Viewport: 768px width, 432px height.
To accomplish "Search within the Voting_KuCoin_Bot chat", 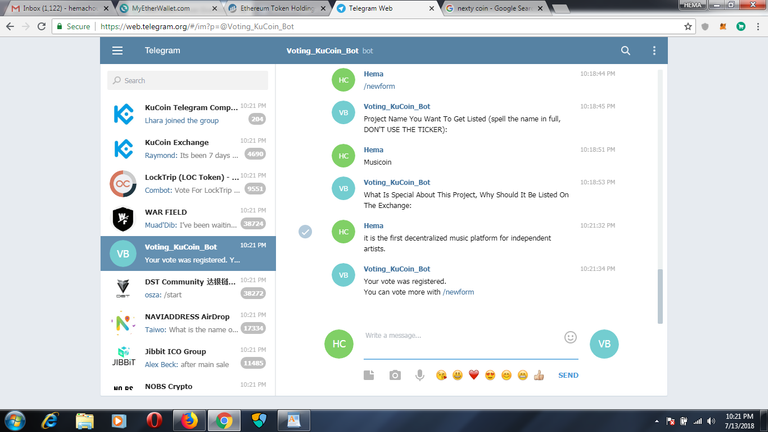I will [x=625, y=50].
